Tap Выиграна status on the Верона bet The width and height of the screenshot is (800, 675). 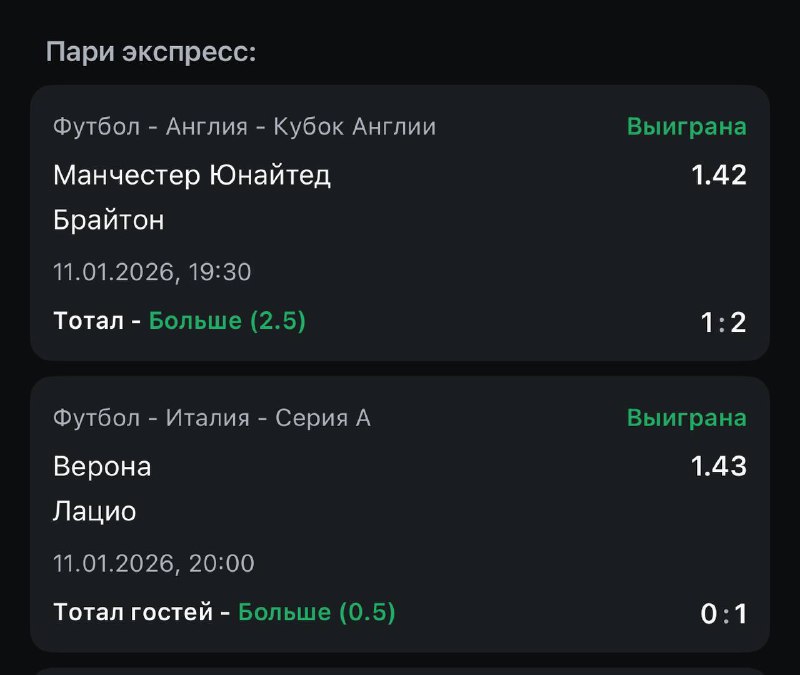click(686, 418)
